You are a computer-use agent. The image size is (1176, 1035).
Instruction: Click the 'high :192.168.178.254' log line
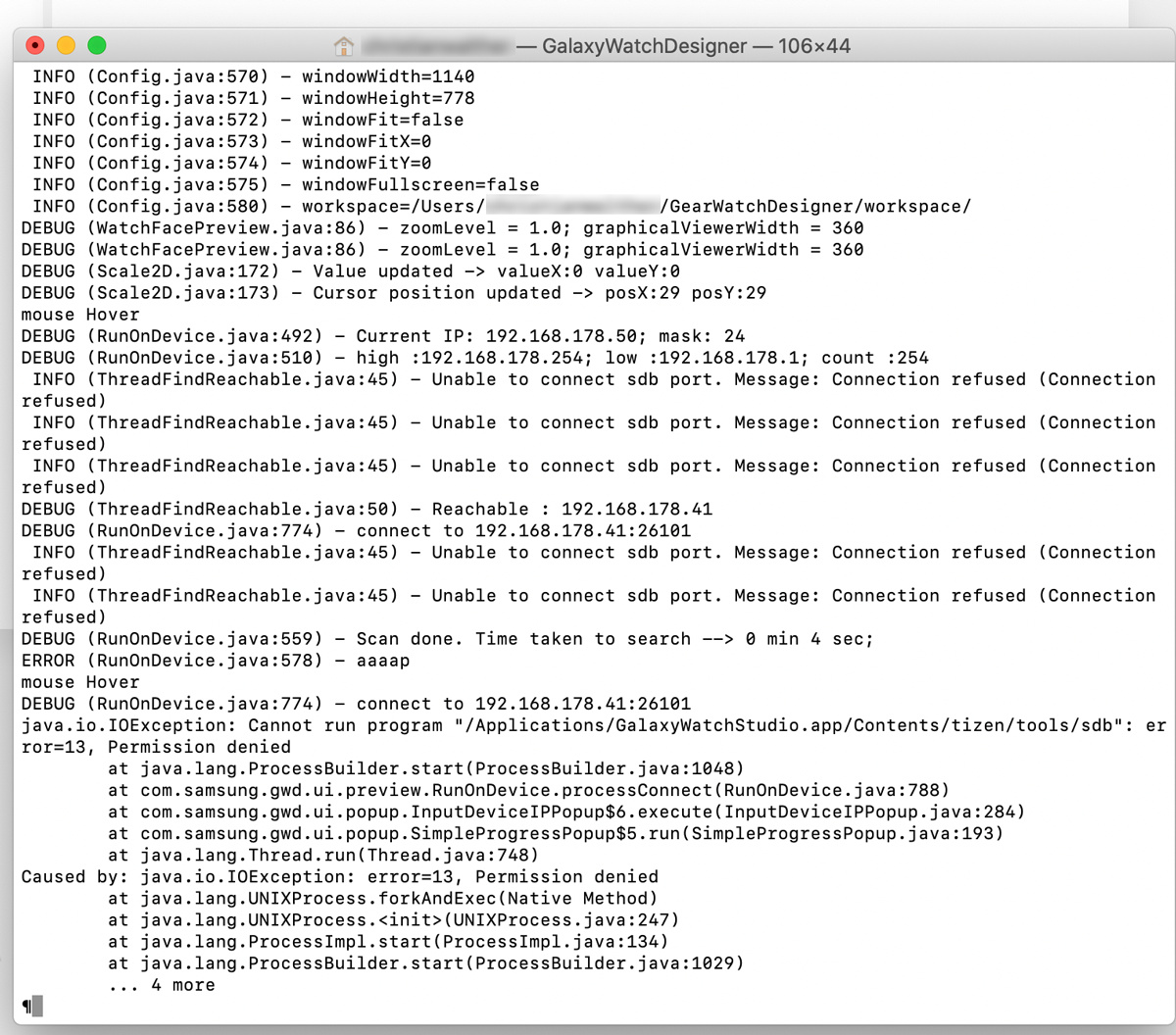[x=475, y=358]
